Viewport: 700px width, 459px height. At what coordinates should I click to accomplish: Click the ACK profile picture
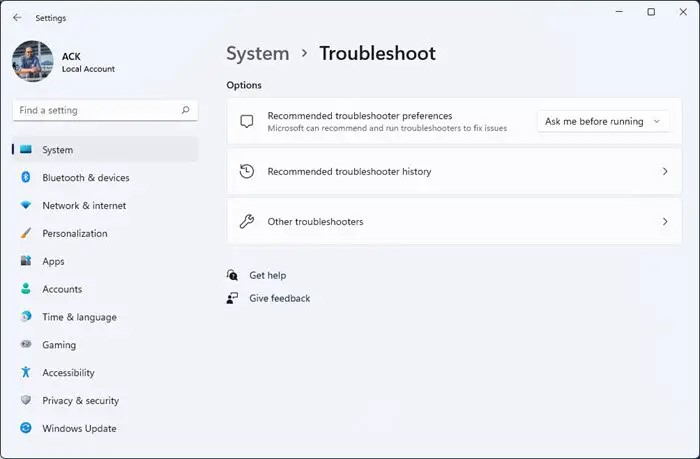pyautogui.click(x=32, y=62)
